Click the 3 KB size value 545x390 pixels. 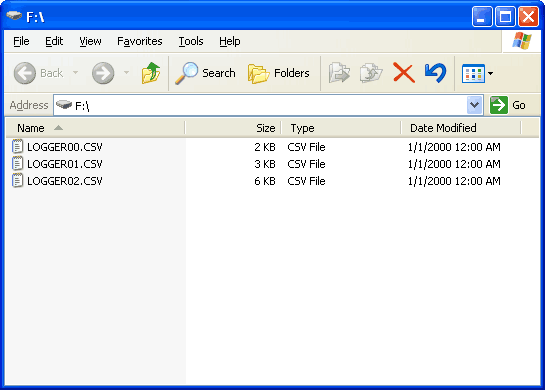pyautogui.click(x=265, y=164)
